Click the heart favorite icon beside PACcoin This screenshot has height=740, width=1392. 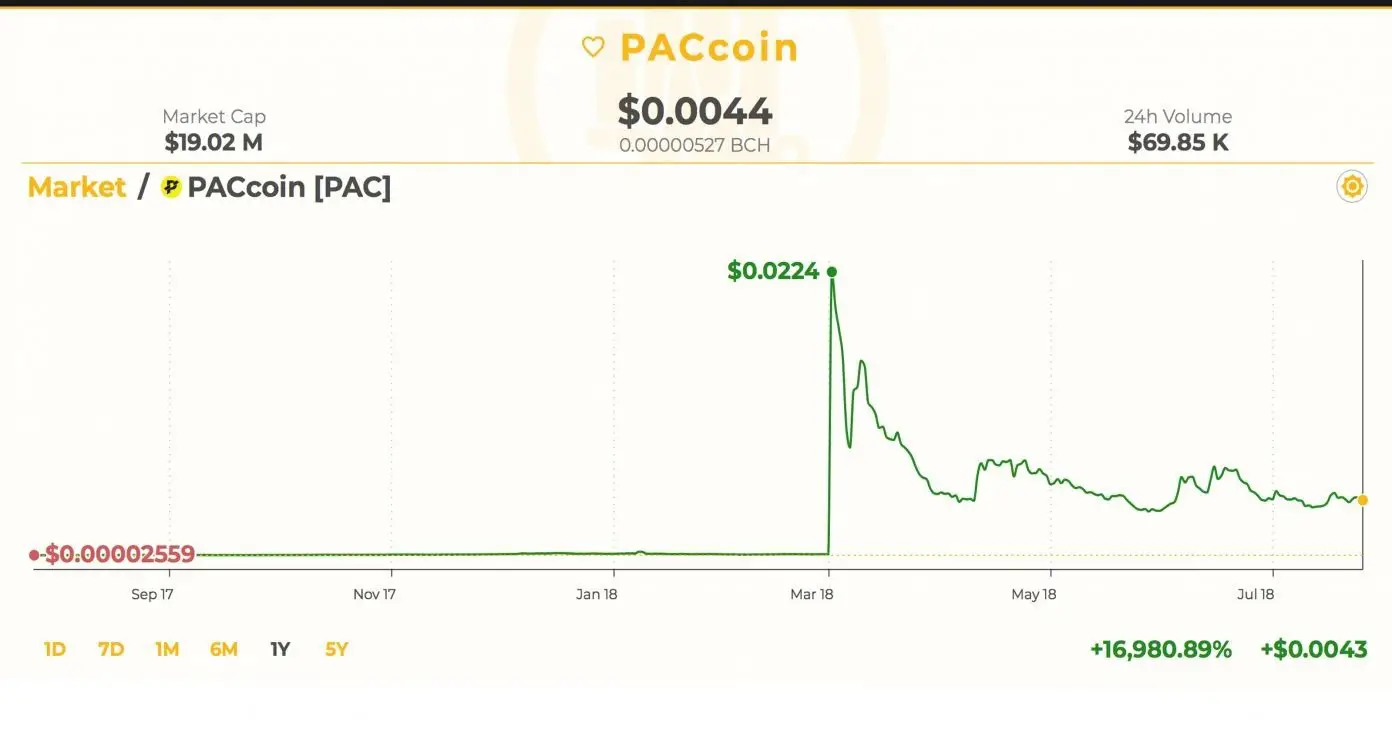(593, 47)
